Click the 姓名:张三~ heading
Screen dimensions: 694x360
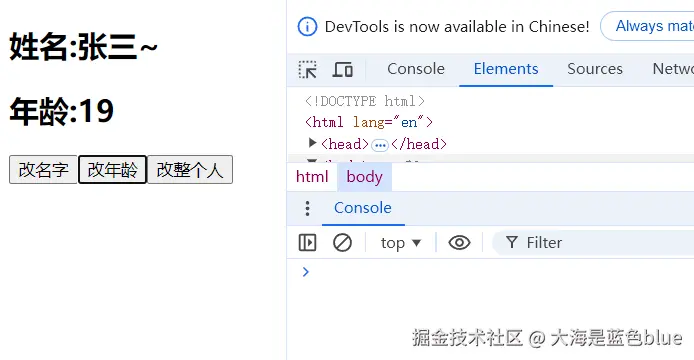pyautogui.click(x=83, y=46)
